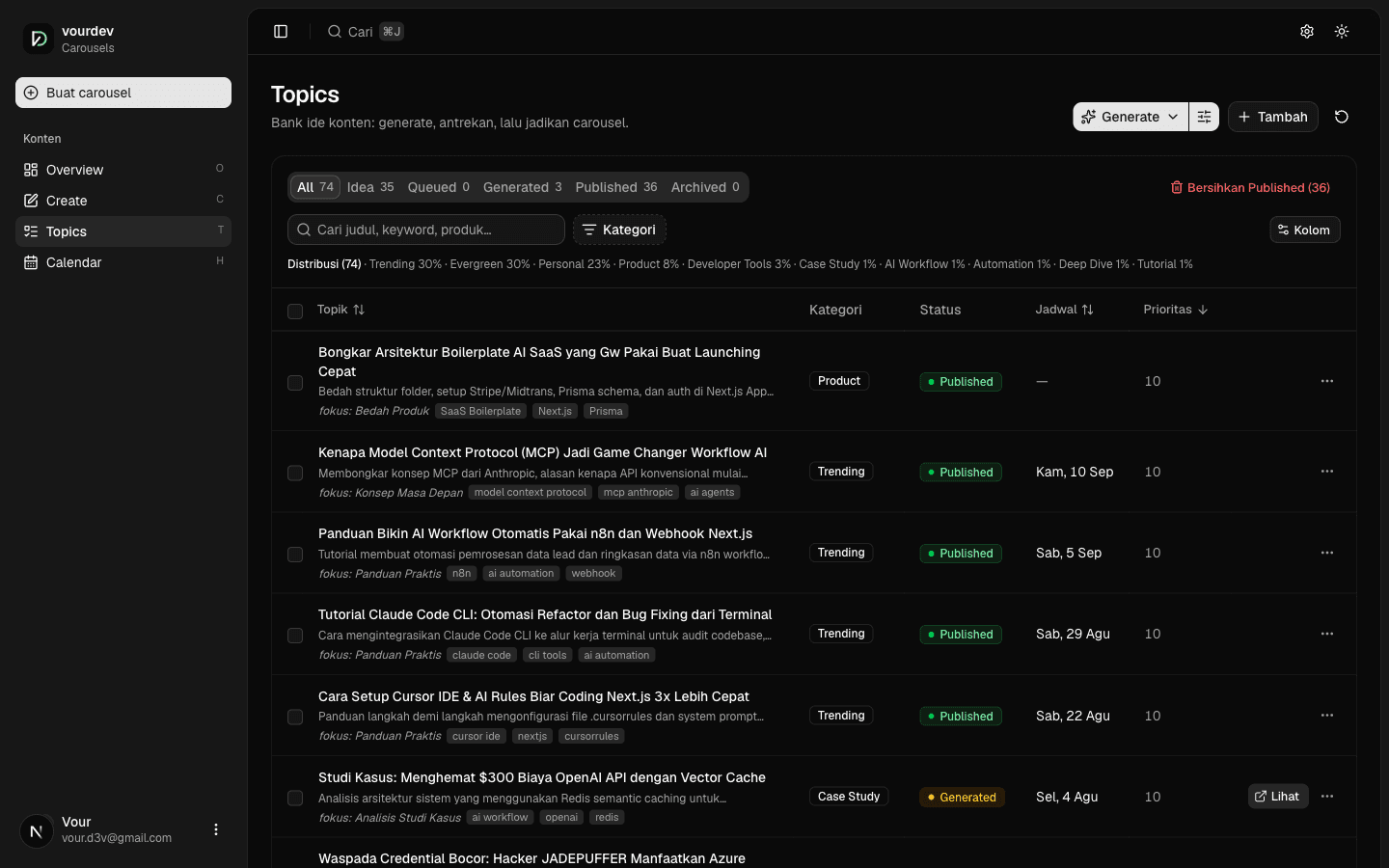Open Calendar in the sidebar
Image resolution: width=1389 pixels, height=868 pixels.
123,262
